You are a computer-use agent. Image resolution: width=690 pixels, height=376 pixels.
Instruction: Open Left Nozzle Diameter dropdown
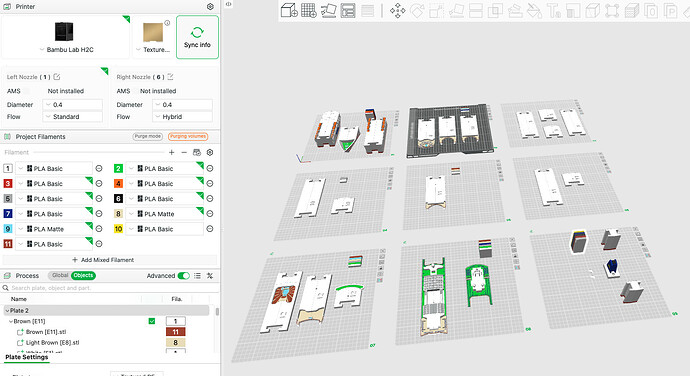73,105
